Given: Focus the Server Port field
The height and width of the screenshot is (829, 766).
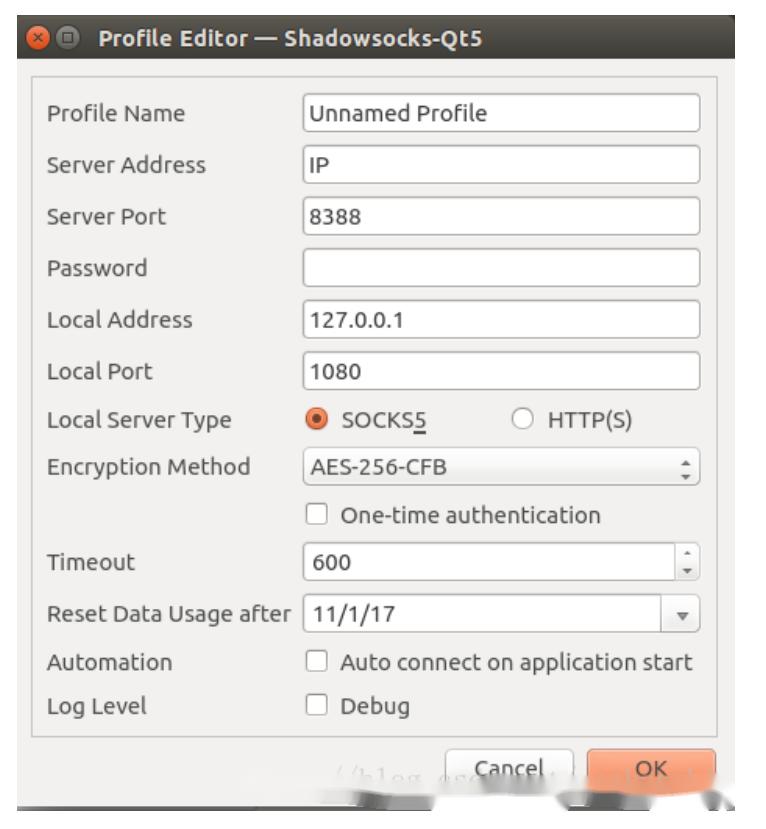Looking at the screenshot, I should (x=500, y=216).
